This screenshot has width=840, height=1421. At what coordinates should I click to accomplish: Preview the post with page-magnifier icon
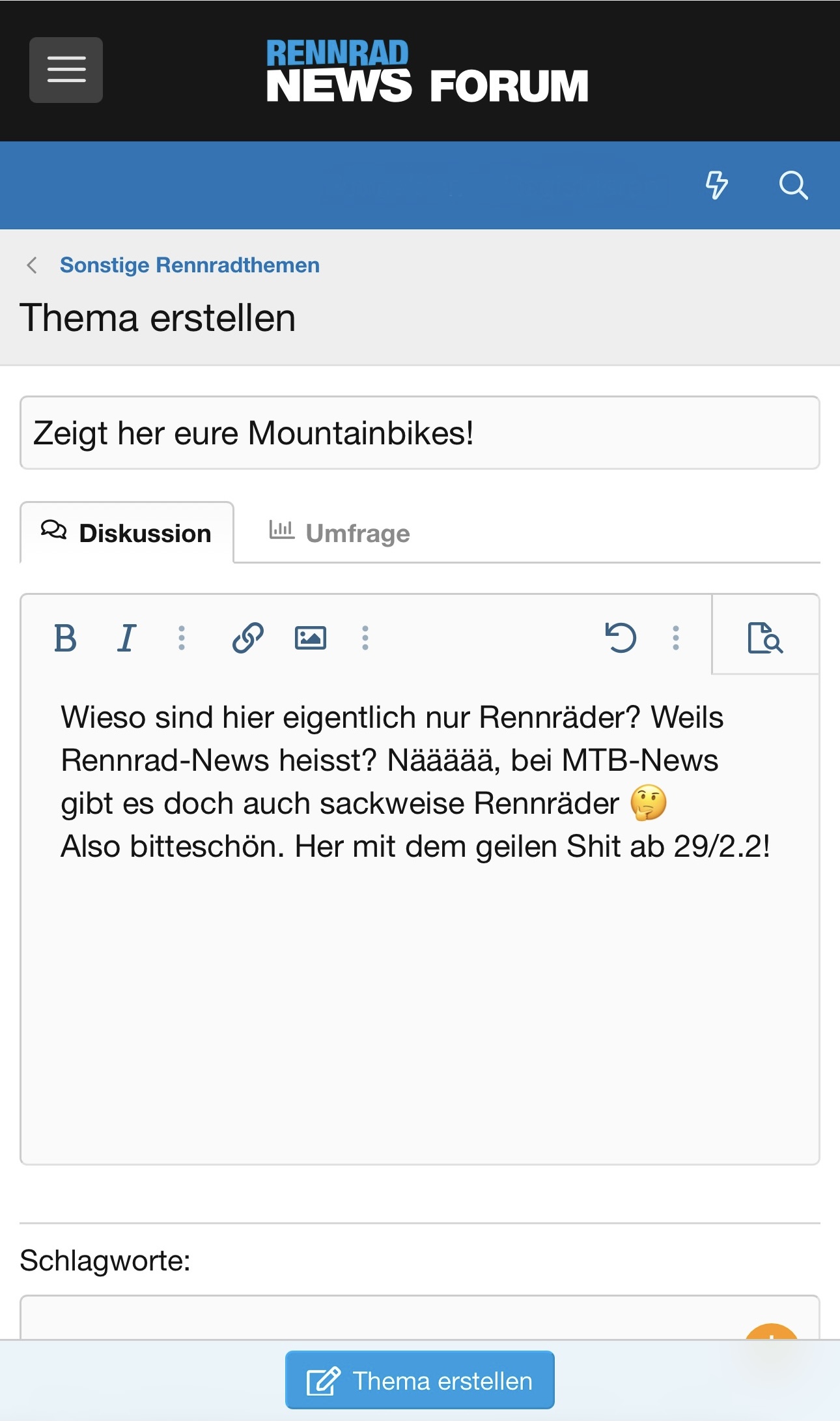pos(765,638)
